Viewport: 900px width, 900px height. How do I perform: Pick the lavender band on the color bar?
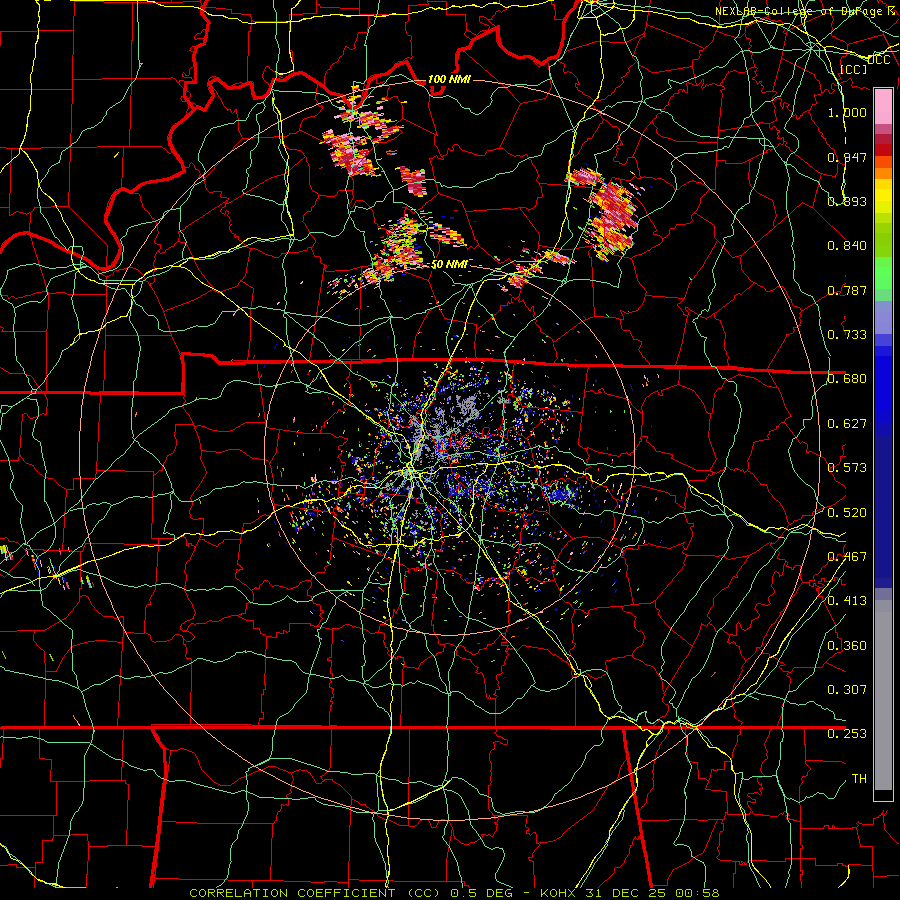pos(883,317)
